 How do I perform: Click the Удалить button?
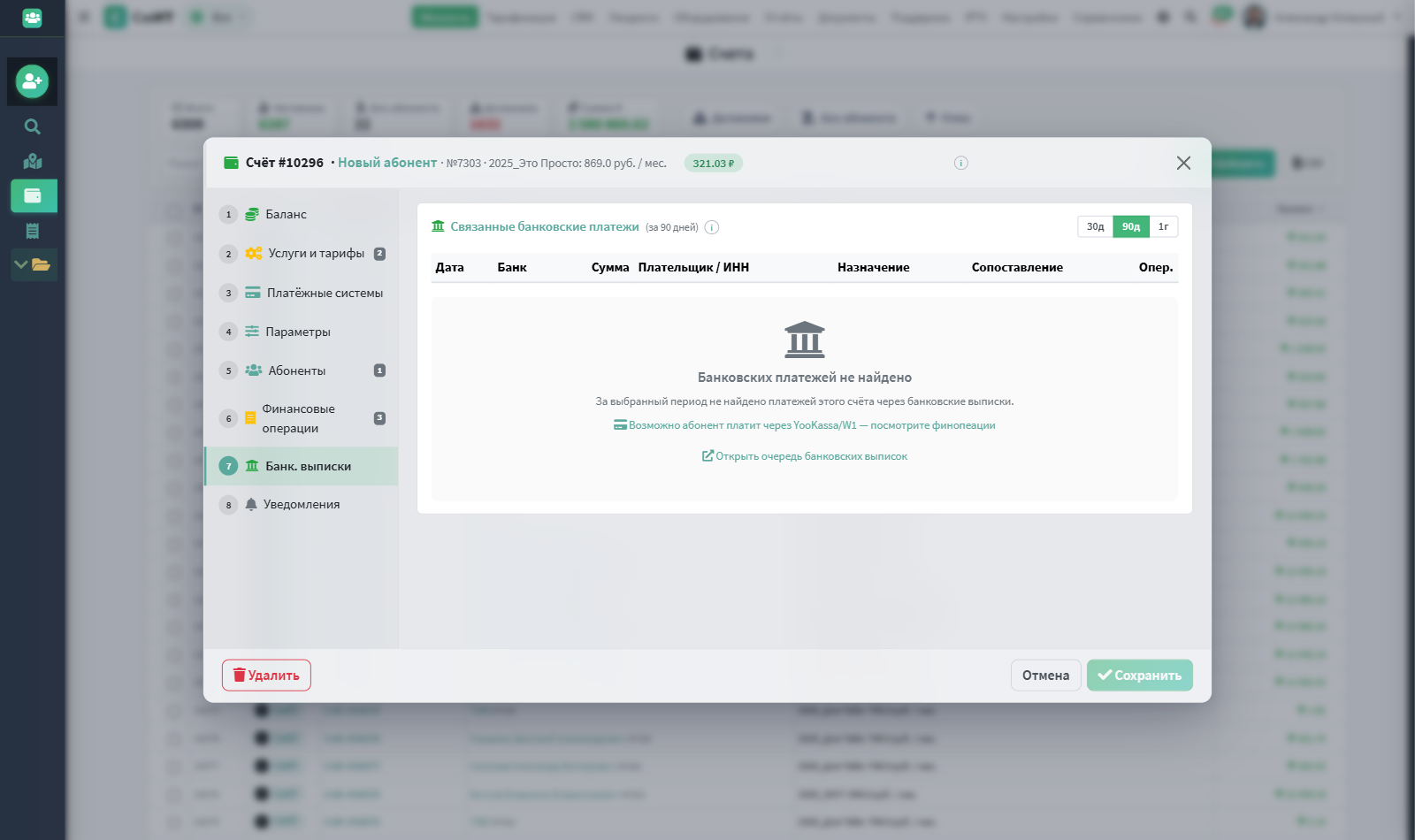266,676
